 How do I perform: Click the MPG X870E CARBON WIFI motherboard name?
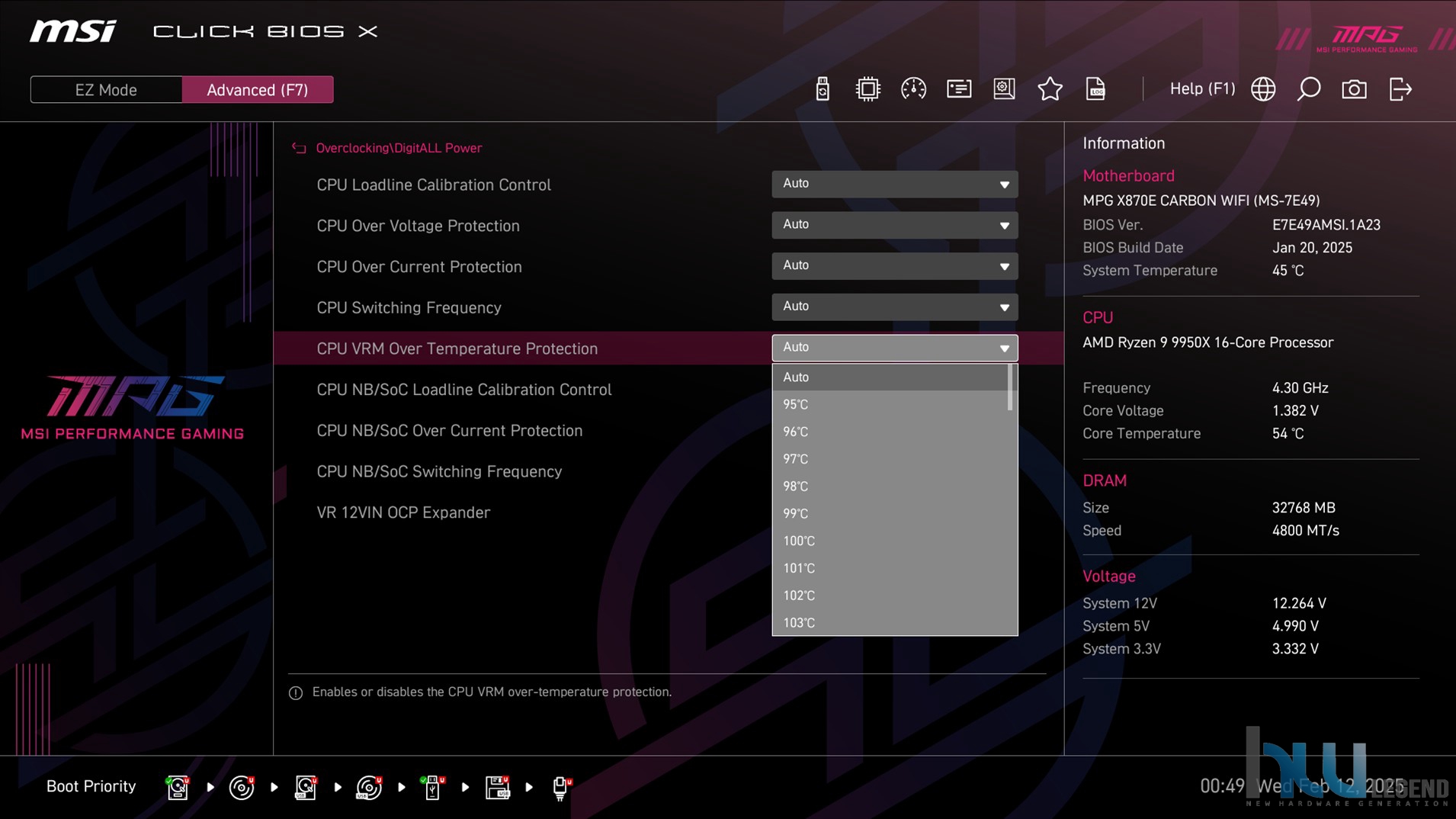point(1201,201)
